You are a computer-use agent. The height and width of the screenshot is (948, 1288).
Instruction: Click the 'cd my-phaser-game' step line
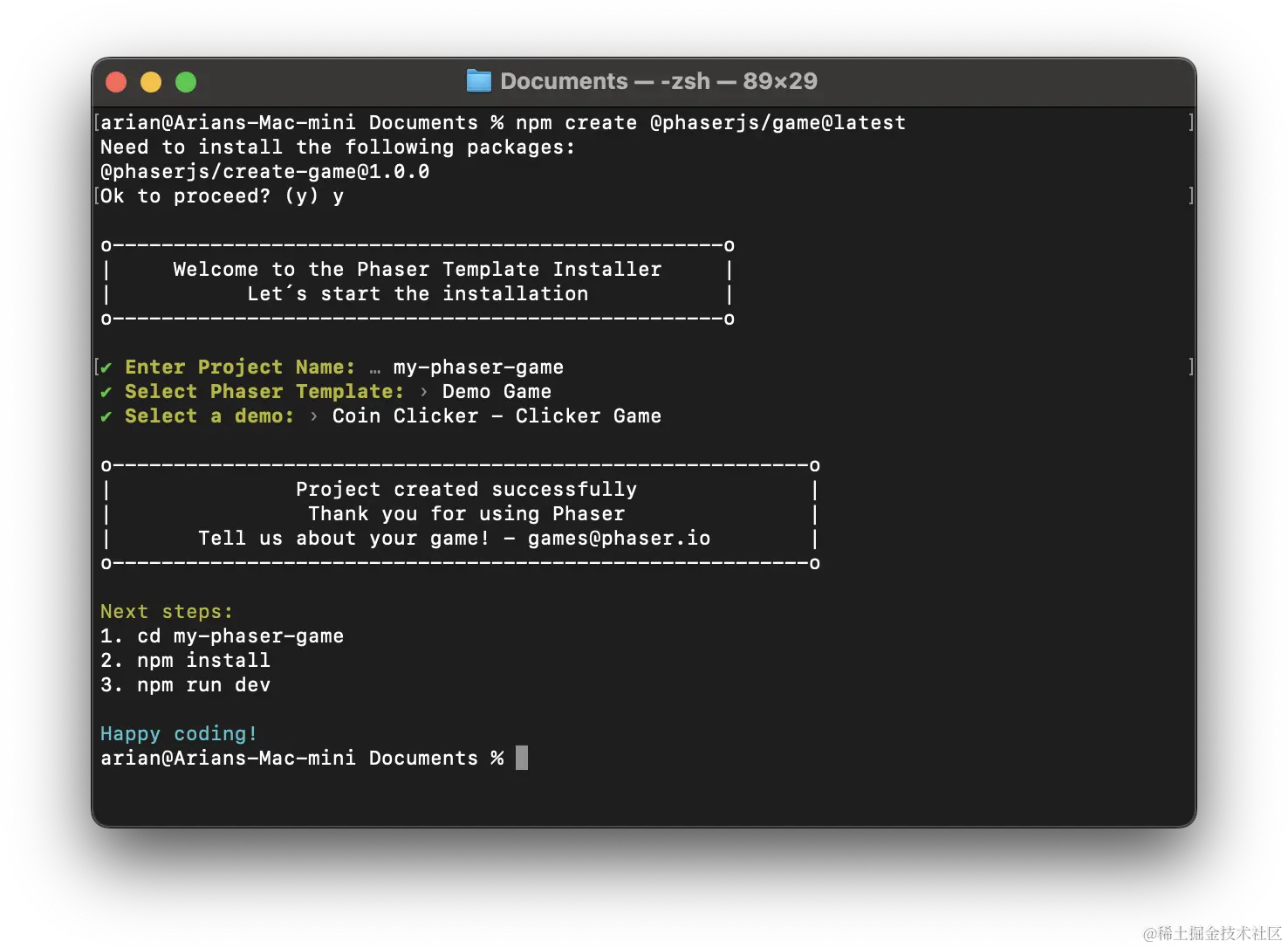pos(240,636)
